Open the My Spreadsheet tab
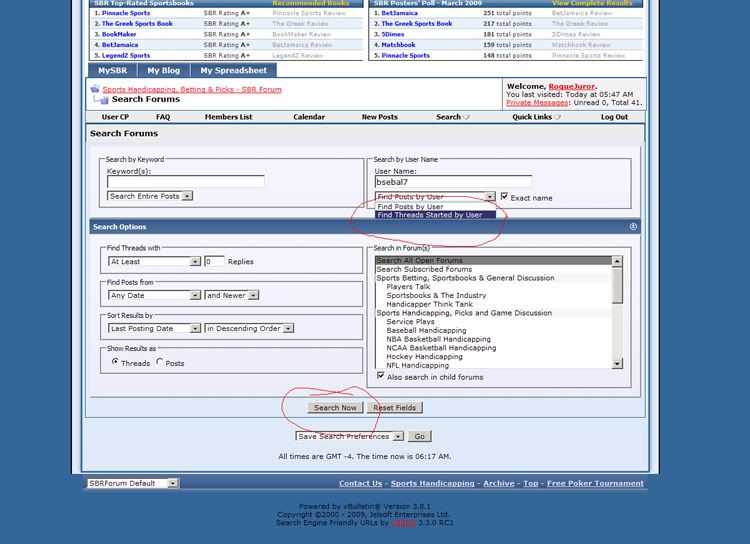750x544 pixels. (233, 71)
